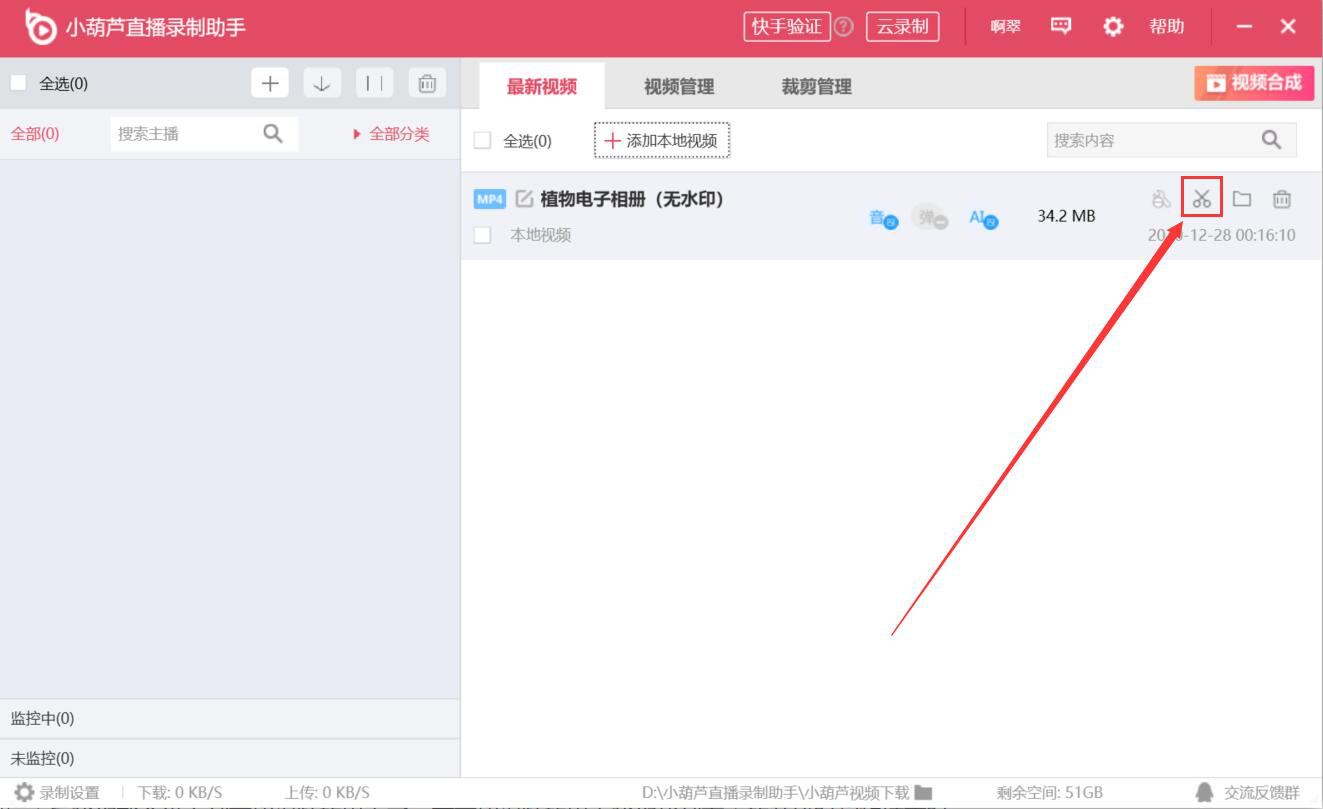Click the scissors cut icon on the video row
The width and height of the screenshot is (1323, 809).
click(x=1201, y=199)
